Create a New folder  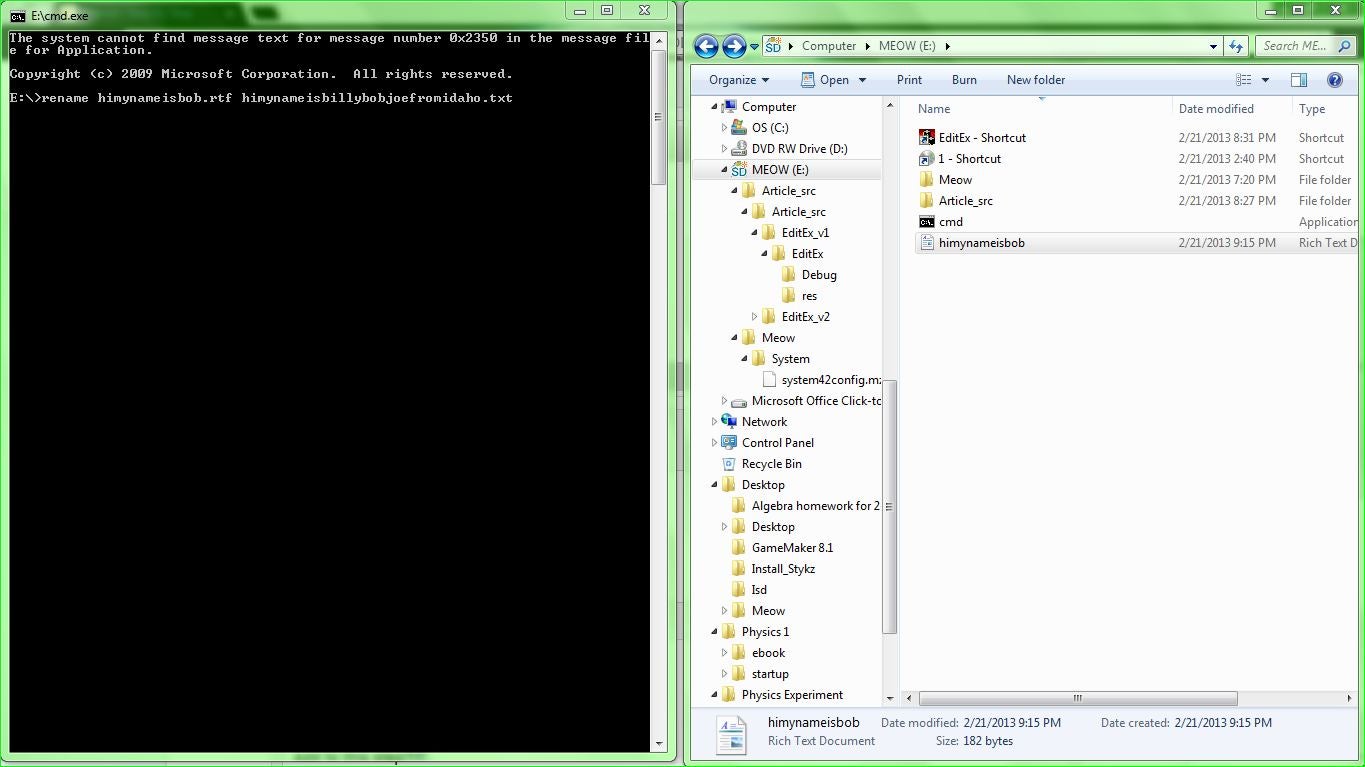click(1035, 80)
